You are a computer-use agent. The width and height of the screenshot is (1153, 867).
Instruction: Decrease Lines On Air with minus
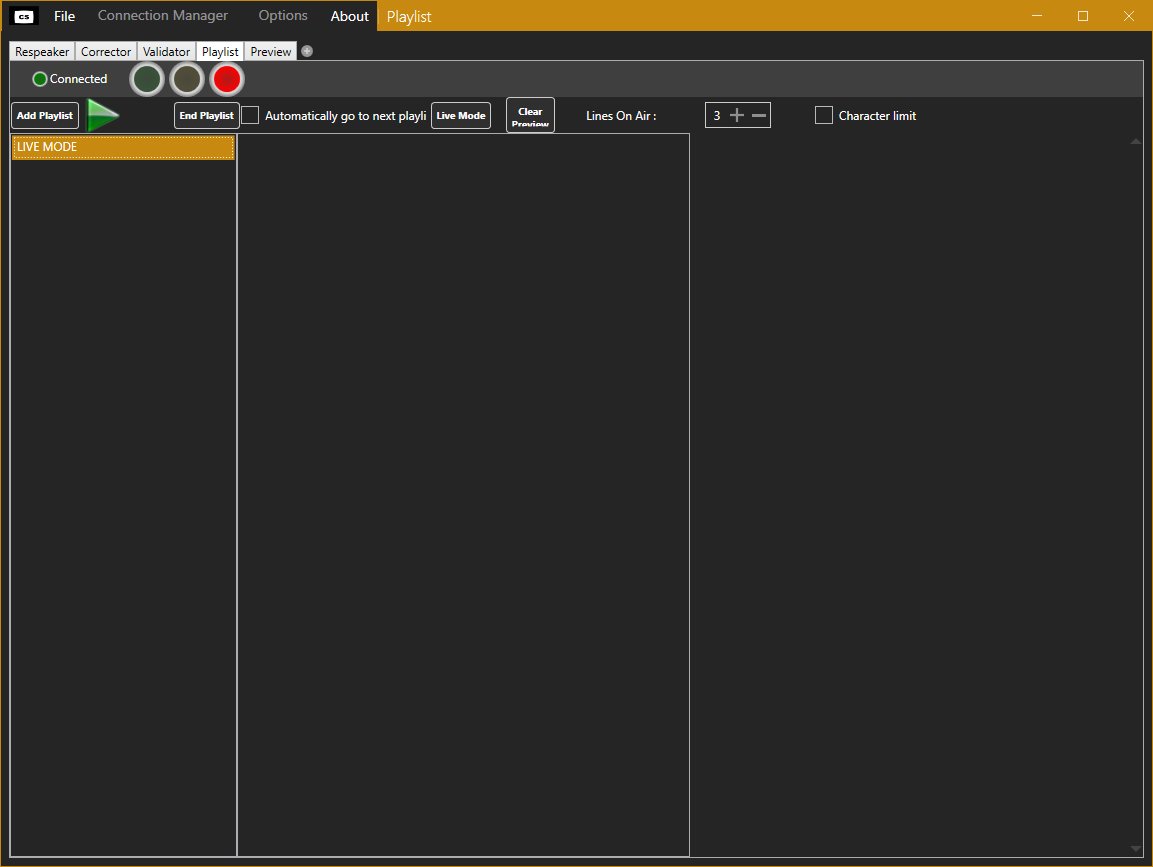[x=759, y=116]
